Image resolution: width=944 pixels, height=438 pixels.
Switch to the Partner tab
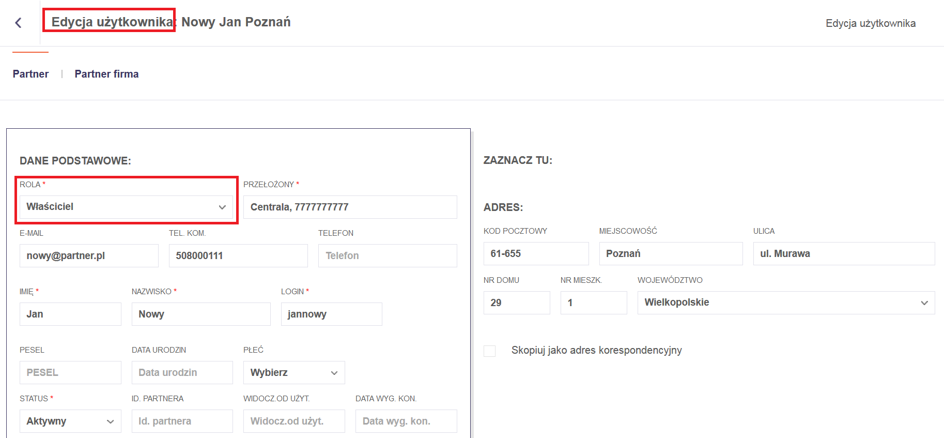pyautogui.click(x=30, y=74)
